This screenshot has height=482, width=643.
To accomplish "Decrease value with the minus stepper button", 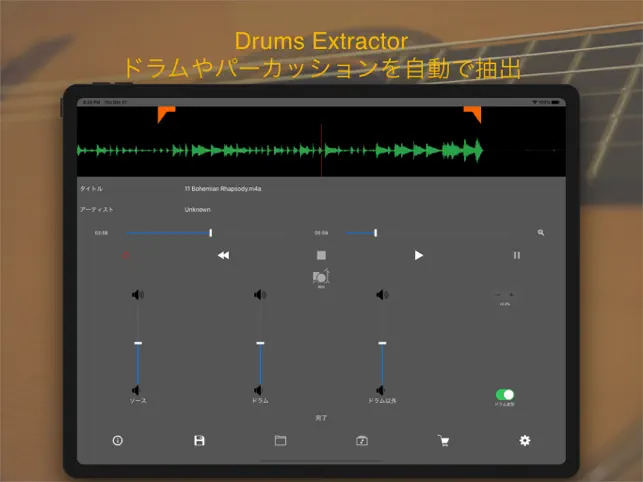I will pyautogui.click(x=498, y=295).
